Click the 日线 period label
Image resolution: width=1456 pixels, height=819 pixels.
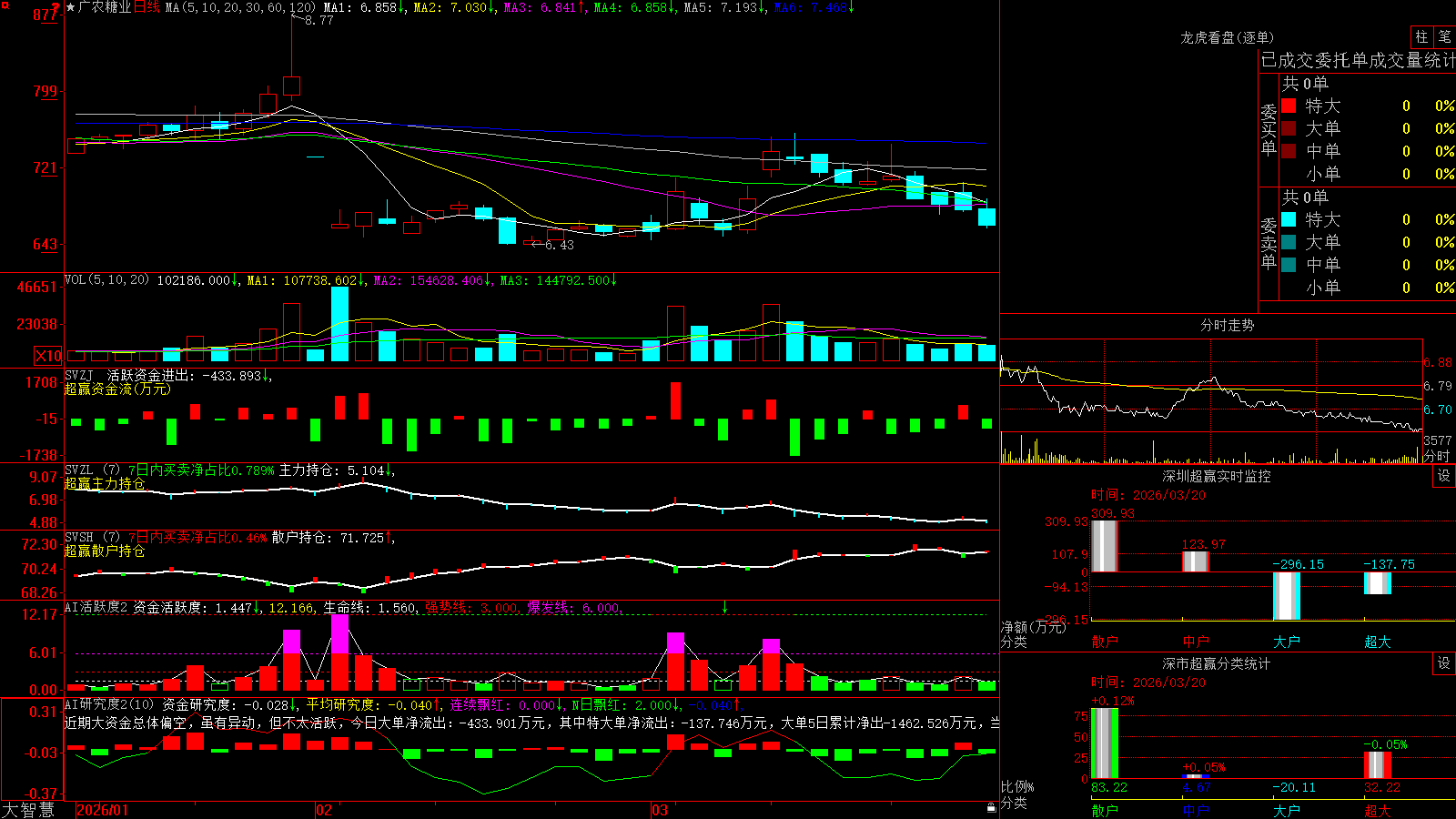pos(147,7)
